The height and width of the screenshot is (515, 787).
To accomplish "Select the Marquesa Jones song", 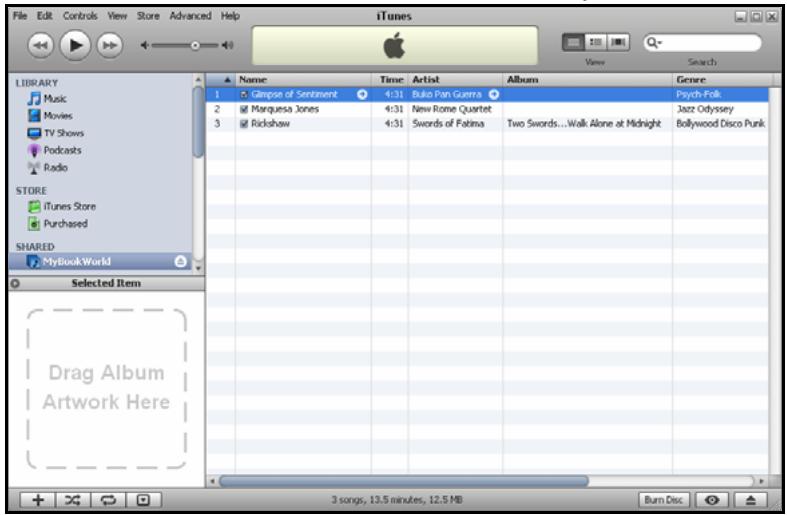I will [x=285, y=109].
